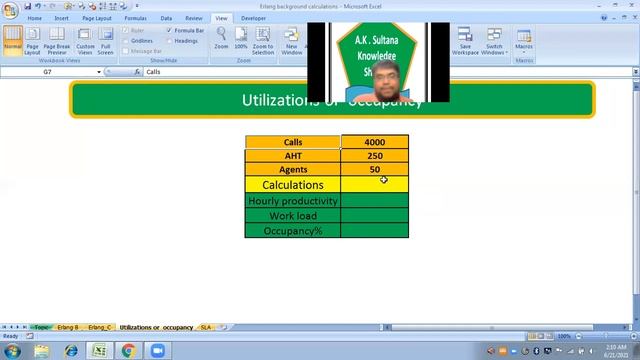Click the Name Box showing G7
Image resolution: width=640 pixels, height=360 pixels.
[x=48, y=72]
